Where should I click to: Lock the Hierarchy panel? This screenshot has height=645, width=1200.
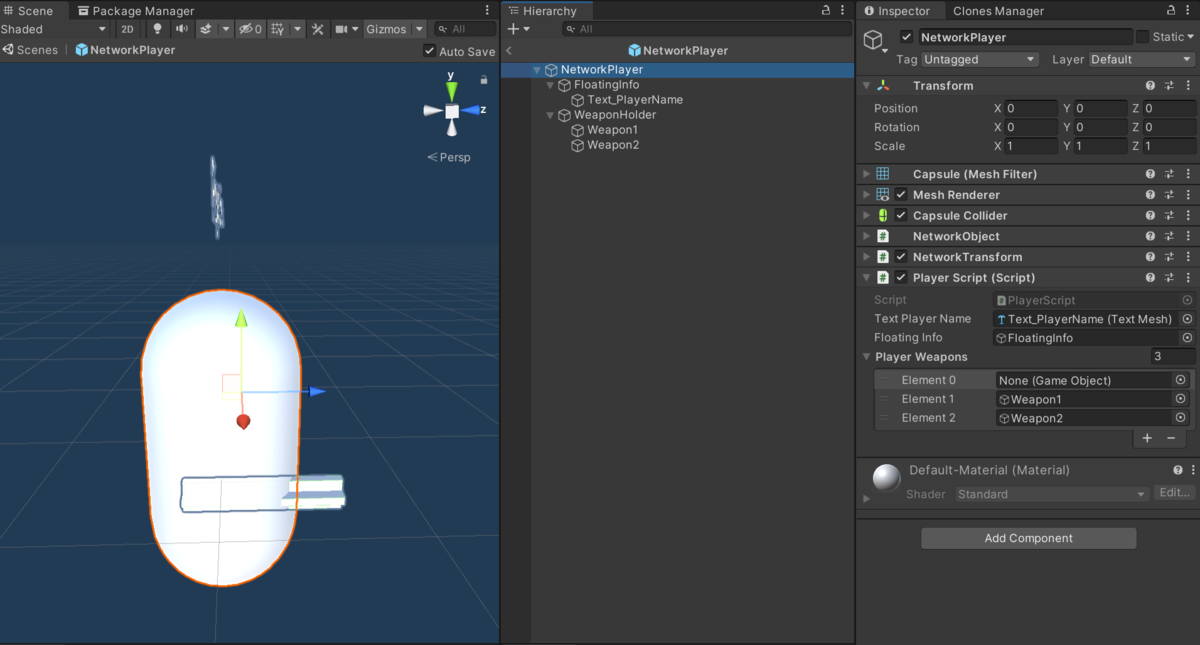pyautogui.click(x=825, y=10)
